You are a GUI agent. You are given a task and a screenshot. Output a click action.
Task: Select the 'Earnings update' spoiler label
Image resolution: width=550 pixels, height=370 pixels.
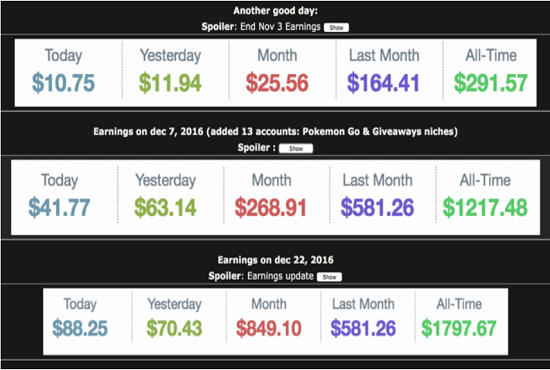(x=280, y=276)
